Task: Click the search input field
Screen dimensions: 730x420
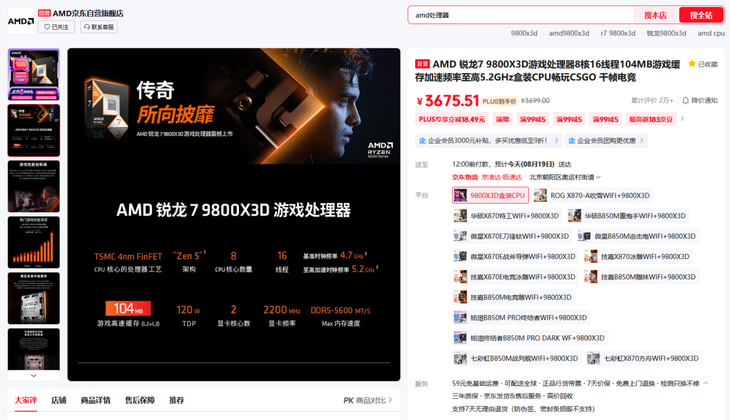Action: pyautogui.click(x=520, y=15)
